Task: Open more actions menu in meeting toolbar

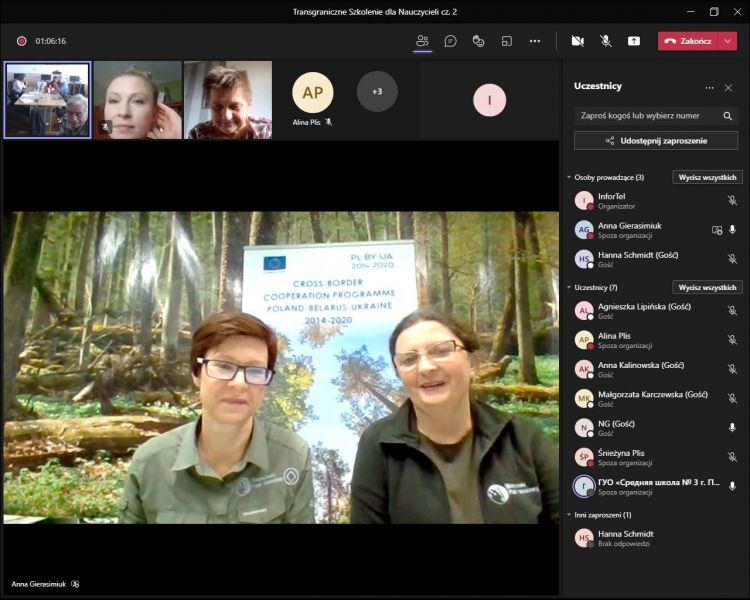Action: [535, 41]
